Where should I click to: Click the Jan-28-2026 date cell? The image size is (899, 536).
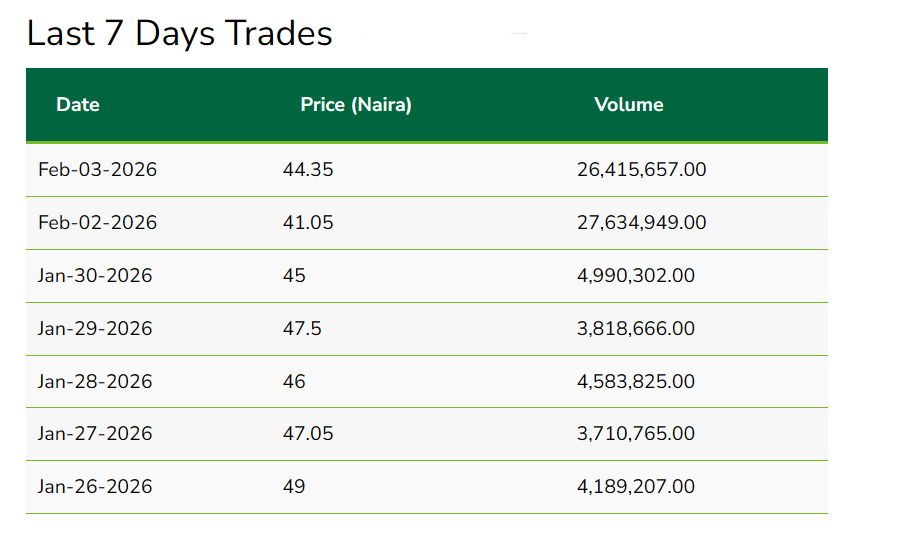[95, 382]
